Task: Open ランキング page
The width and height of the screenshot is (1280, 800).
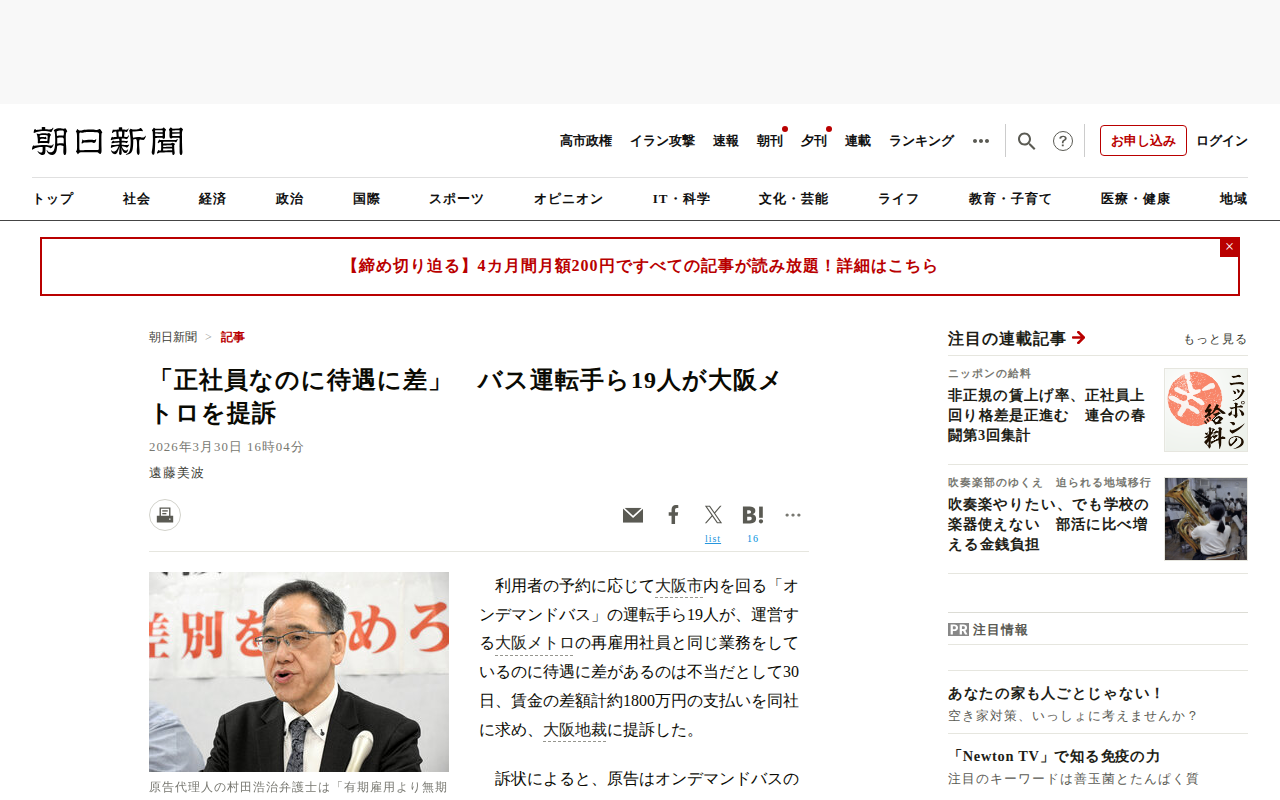Action: pyautogui.click(x=922, y=141)
